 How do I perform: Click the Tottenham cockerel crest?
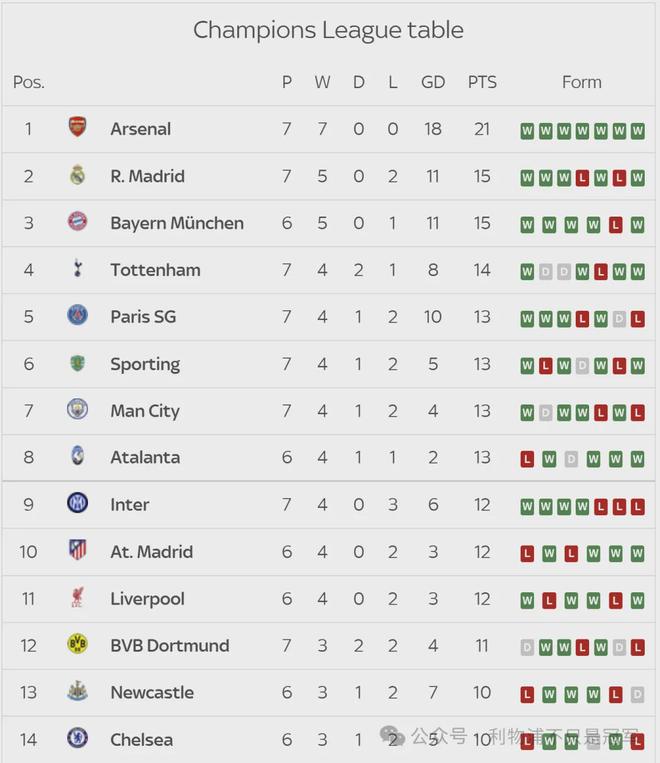77,269
